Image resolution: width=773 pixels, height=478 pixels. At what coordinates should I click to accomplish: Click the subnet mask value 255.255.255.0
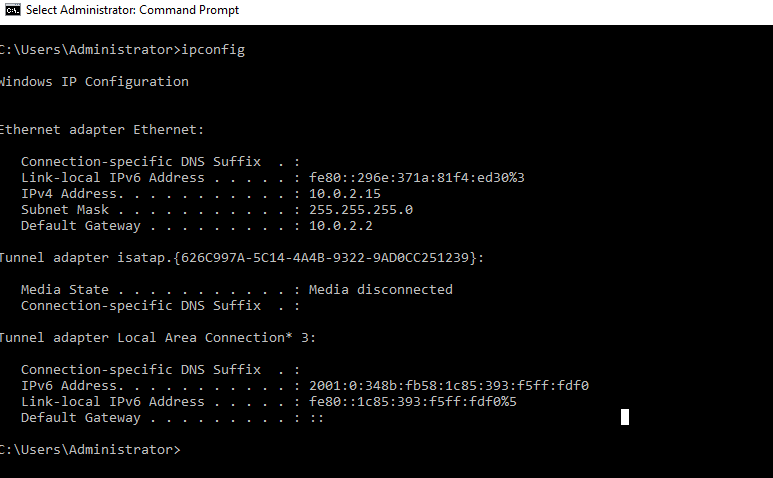[x=361, y=209]
